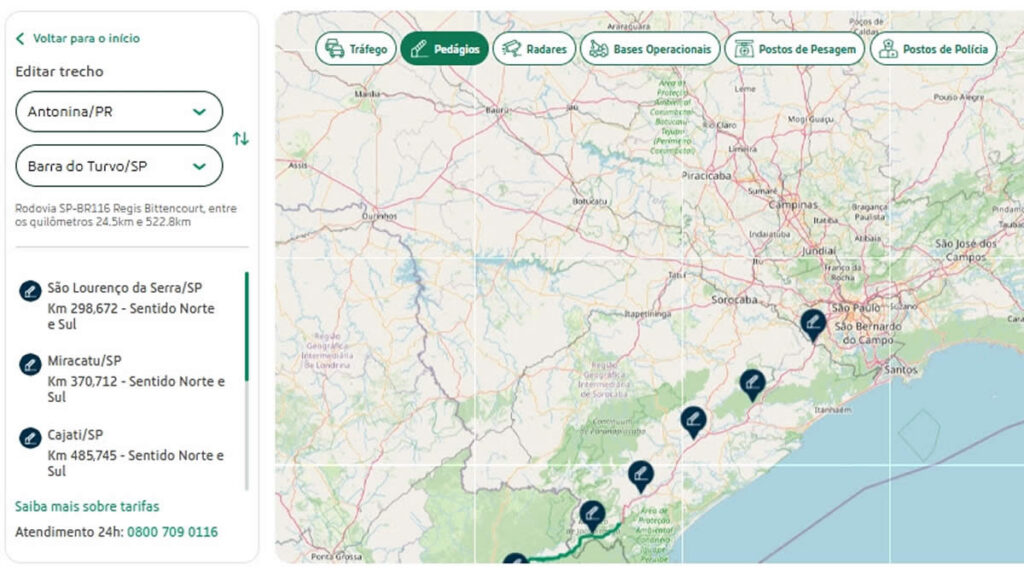Viewport: 1024px width, 576px height.
Task: Toggle the Tráfego map filter
Action: pyautogui.click(x=356, y=49)
